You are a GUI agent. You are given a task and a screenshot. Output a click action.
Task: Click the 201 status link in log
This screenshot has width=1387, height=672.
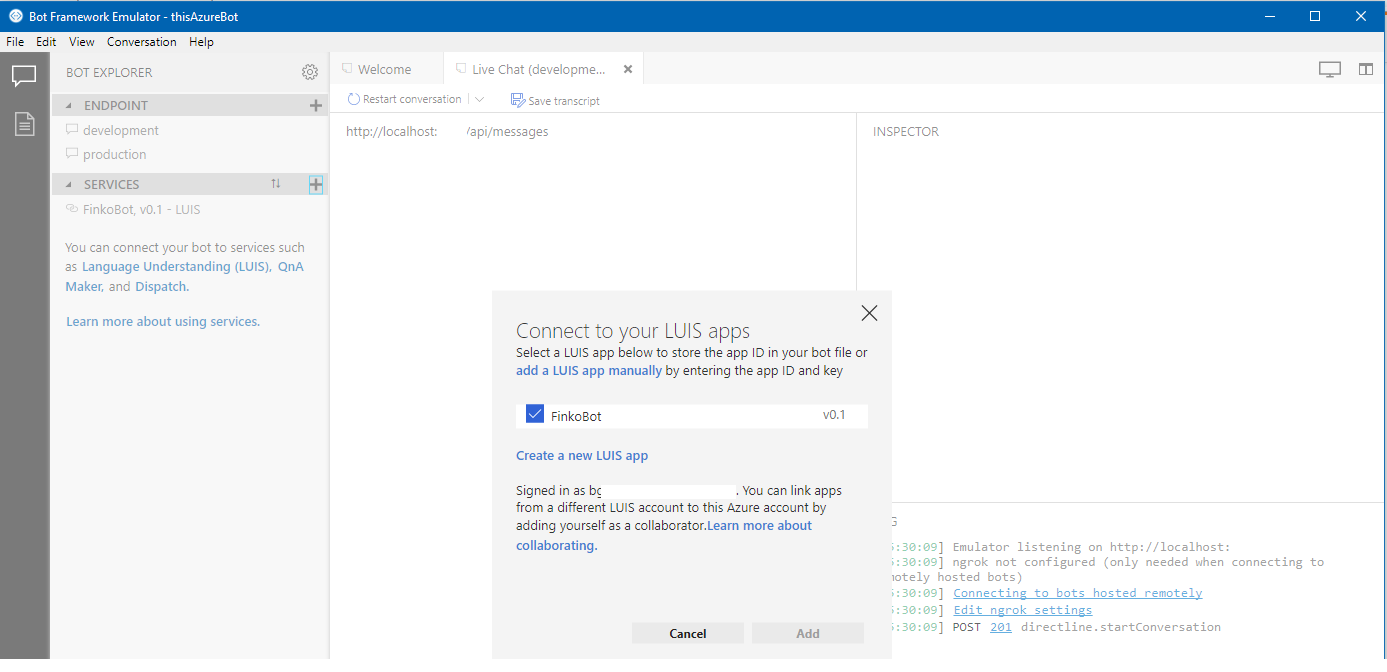click(x=1001, y=627)
